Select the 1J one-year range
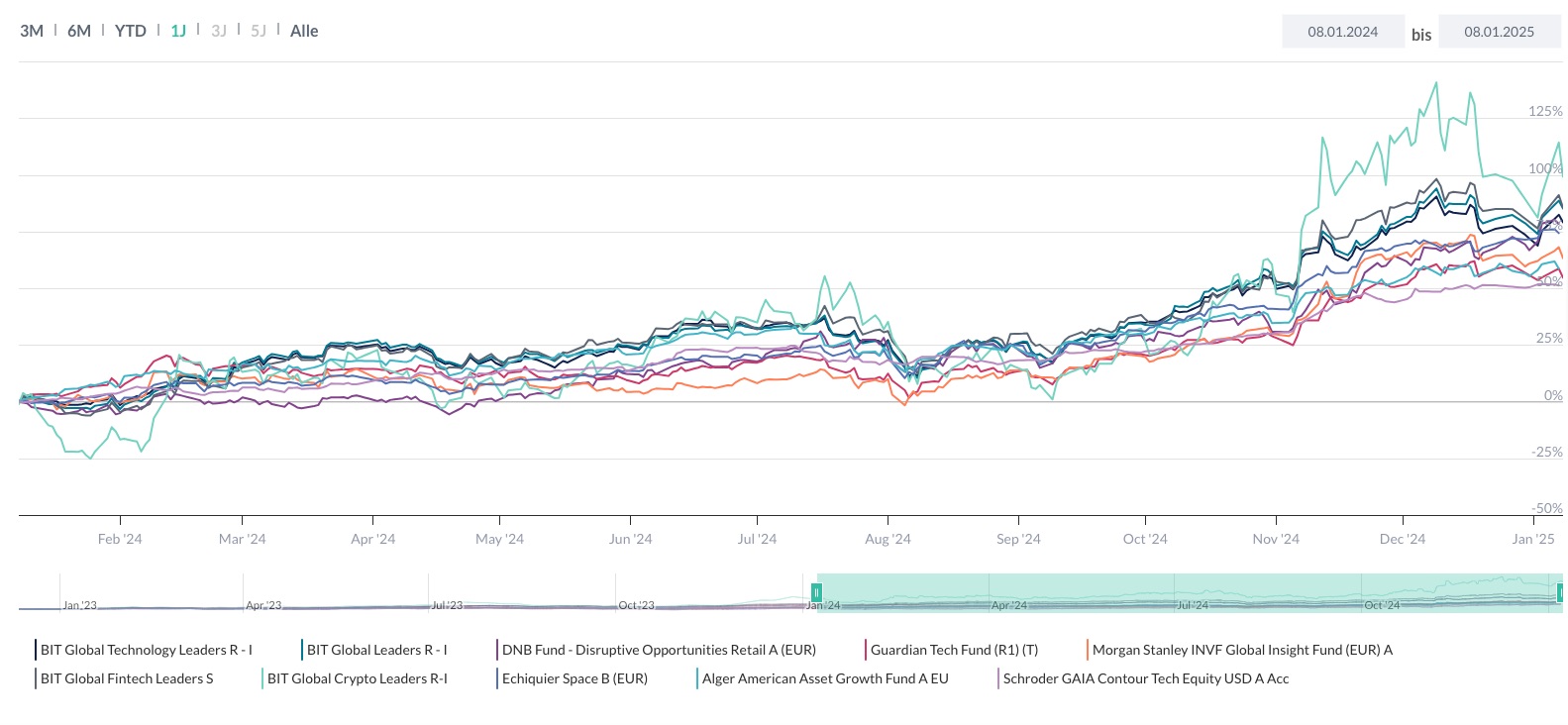Screen dimensions: 1568x725 click(178, 31)
